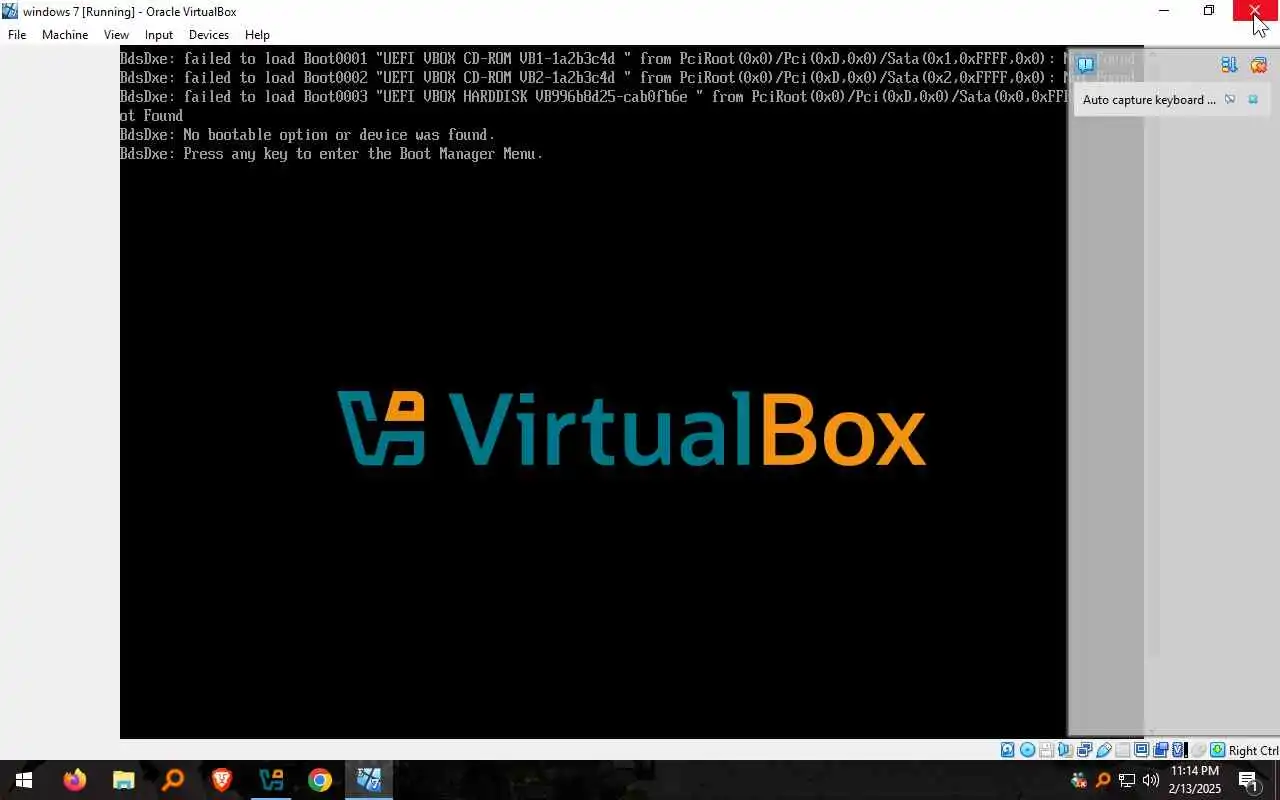Open the Input menu
This screenshot has height=800, width=1280.
click(159, 35)
